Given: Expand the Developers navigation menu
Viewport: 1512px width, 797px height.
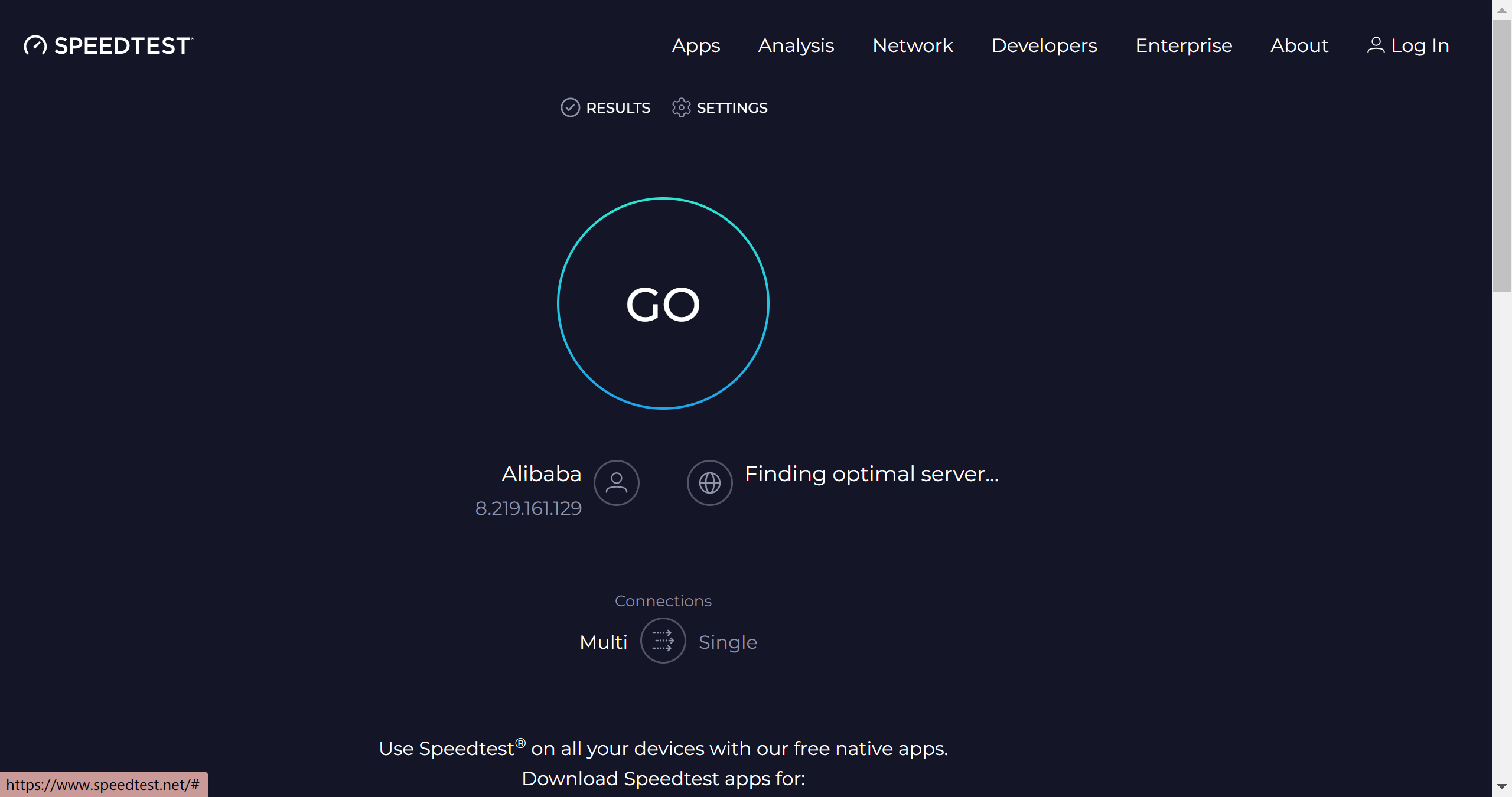Looking at the screenshot, I should pos(1044,45).
